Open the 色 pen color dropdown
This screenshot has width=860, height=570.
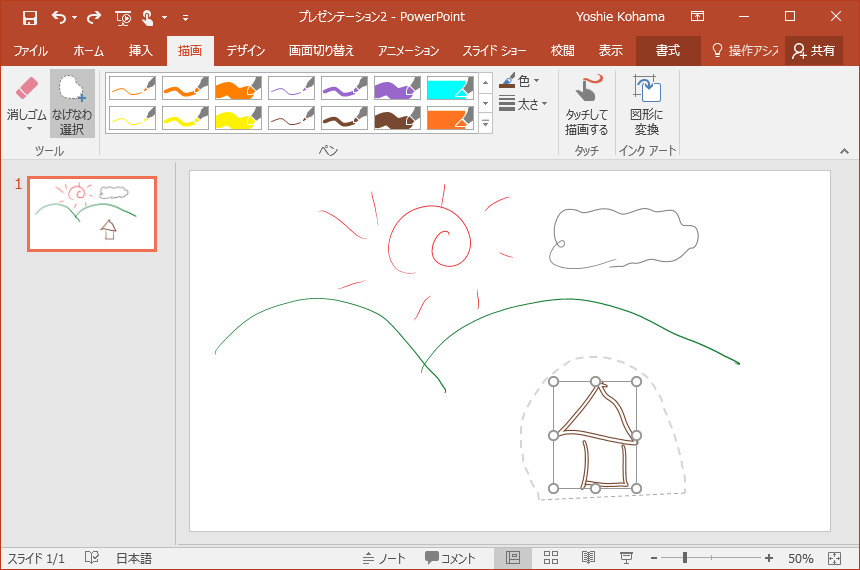coord(519,81)
